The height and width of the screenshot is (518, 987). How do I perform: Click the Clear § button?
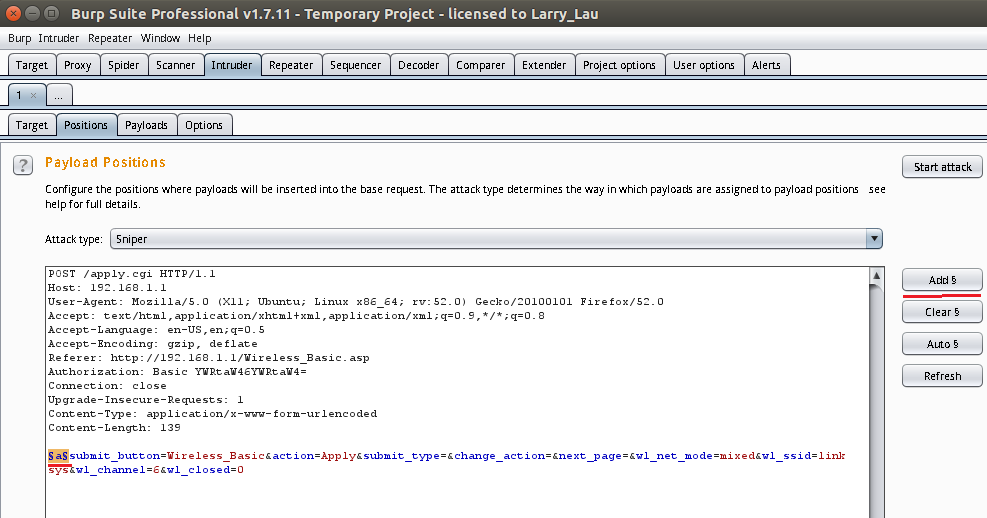pos(942,312)
